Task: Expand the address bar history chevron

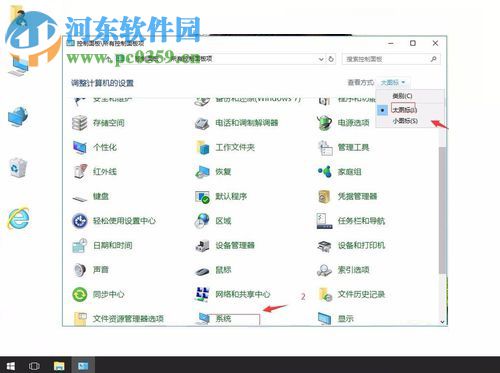Action: [321, 59]
